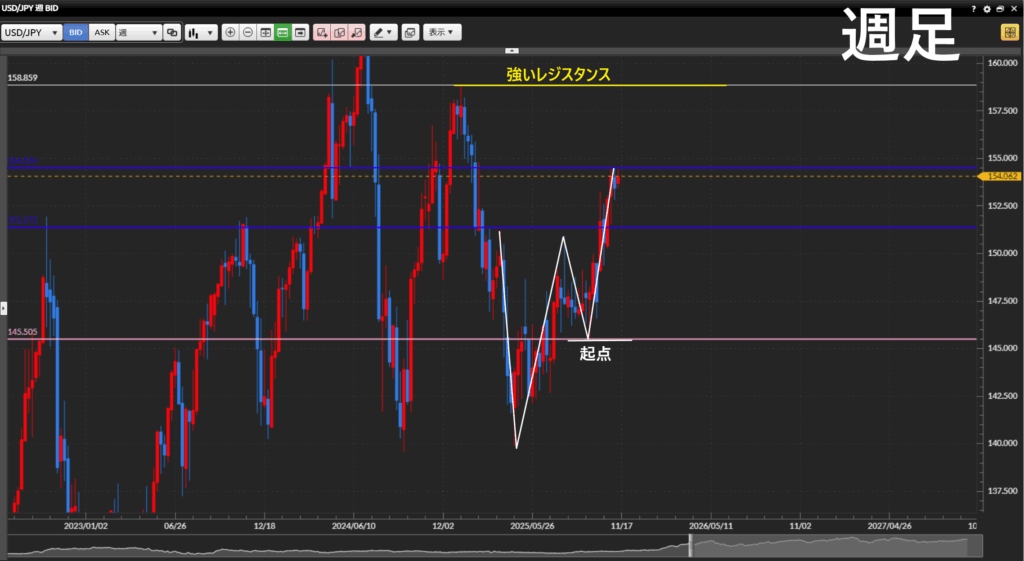Viewport: 1024px width, 561px height.
Task: Switch price display to ASK
Action: (x=102, y=32)
